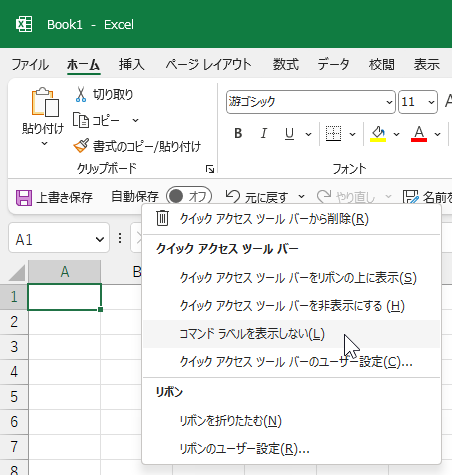Select column A header
This screenshot has height=475, width=452.
coord(64,272)
